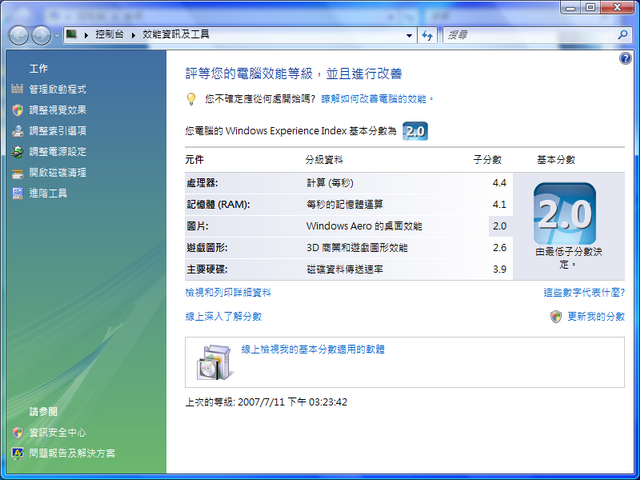Click the disk icon beside 開啟磁碟清理
This screenshot has height=480, width=640.
coord(18,173)
